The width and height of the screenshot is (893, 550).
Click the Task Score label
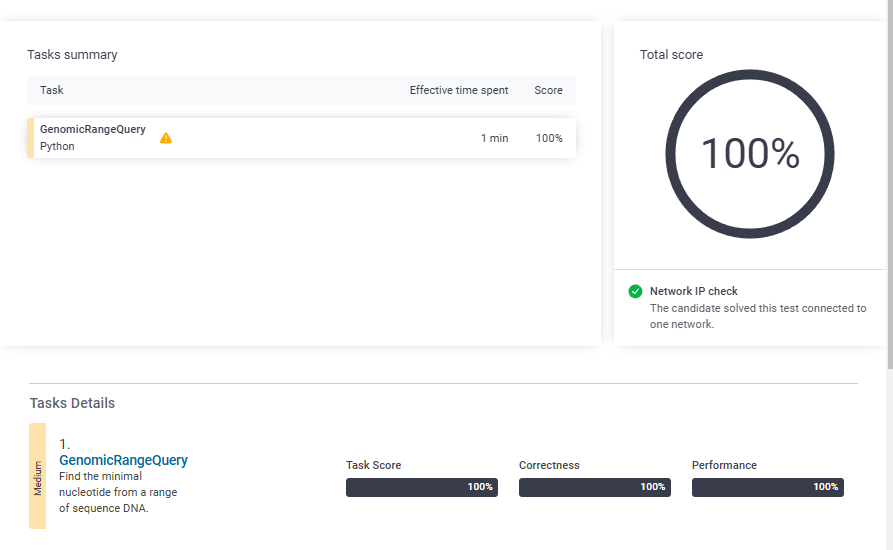tap(373, 465)
